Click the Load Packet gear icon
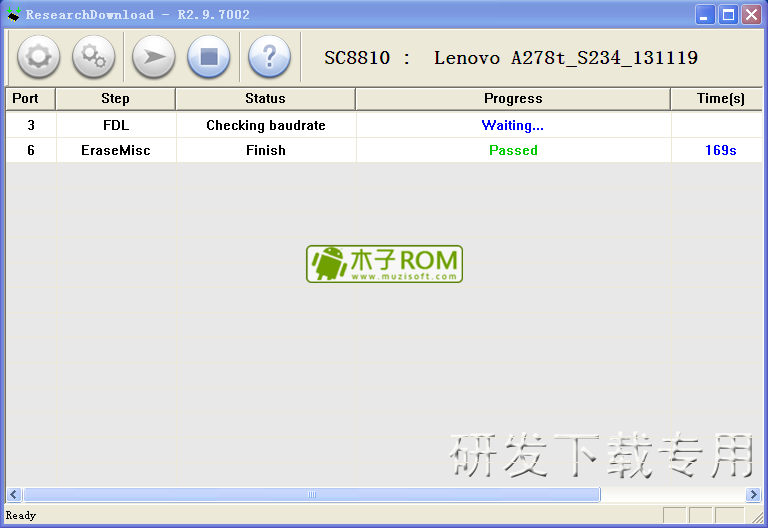Screen dimensions: 768x528 pyautogui.click(x=39, y=57)
